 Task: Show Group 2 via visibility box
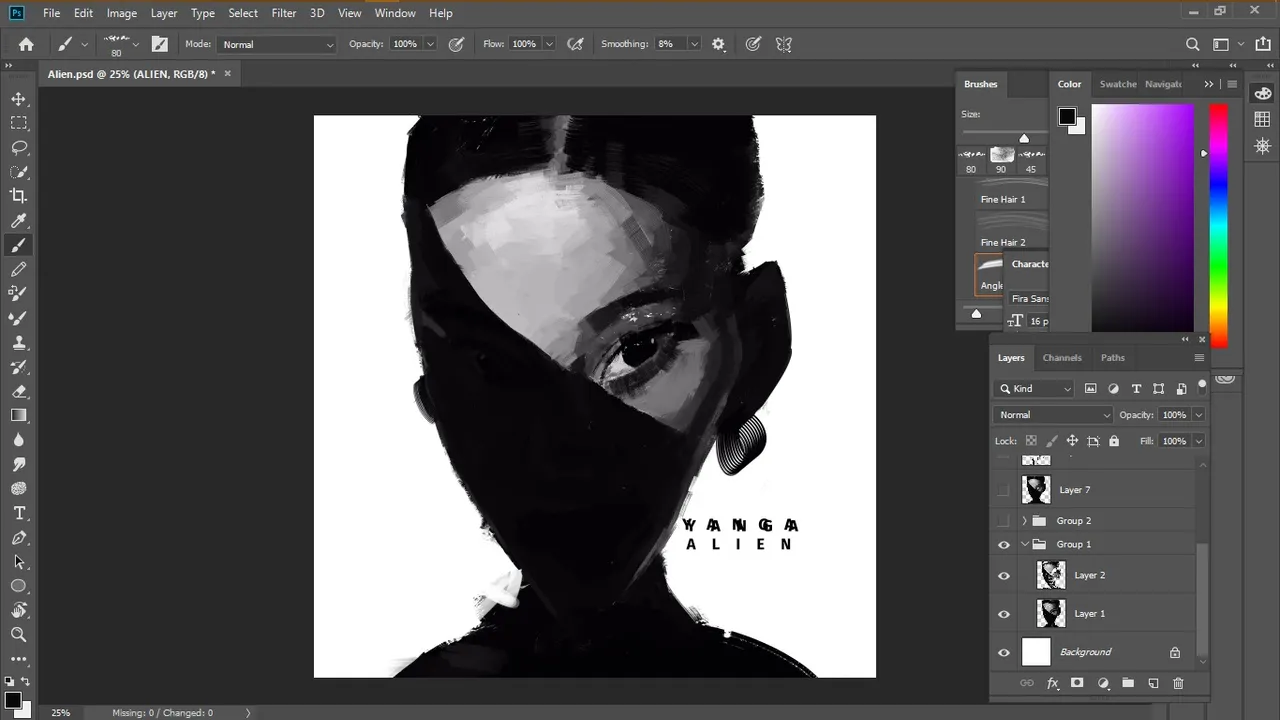[1004, 521]
